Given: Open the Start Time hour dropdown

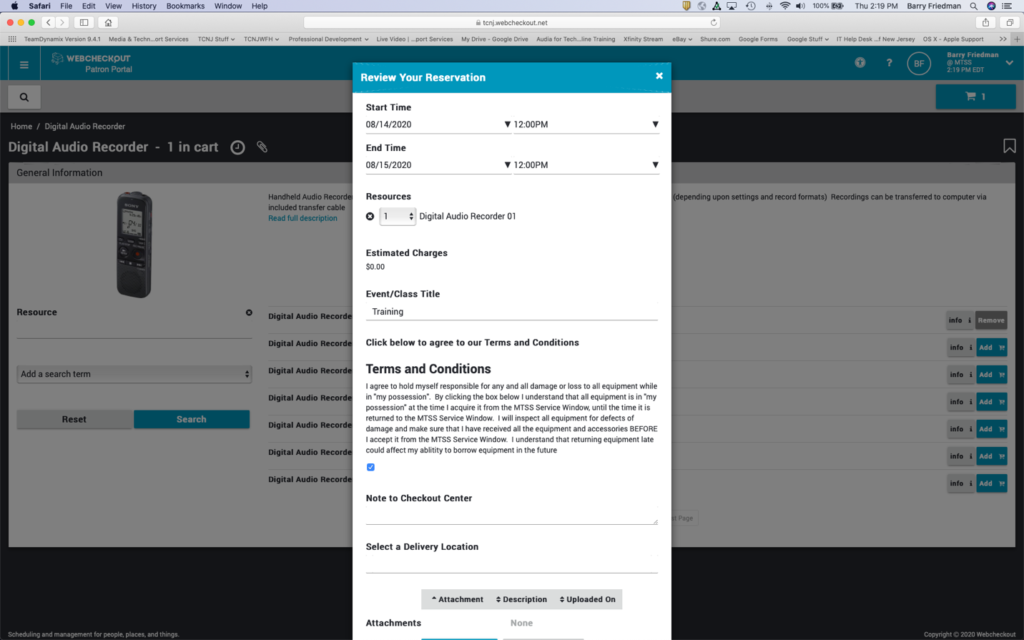Looking at the screenshot, I should pyautogui.click(x=586, y=124).
